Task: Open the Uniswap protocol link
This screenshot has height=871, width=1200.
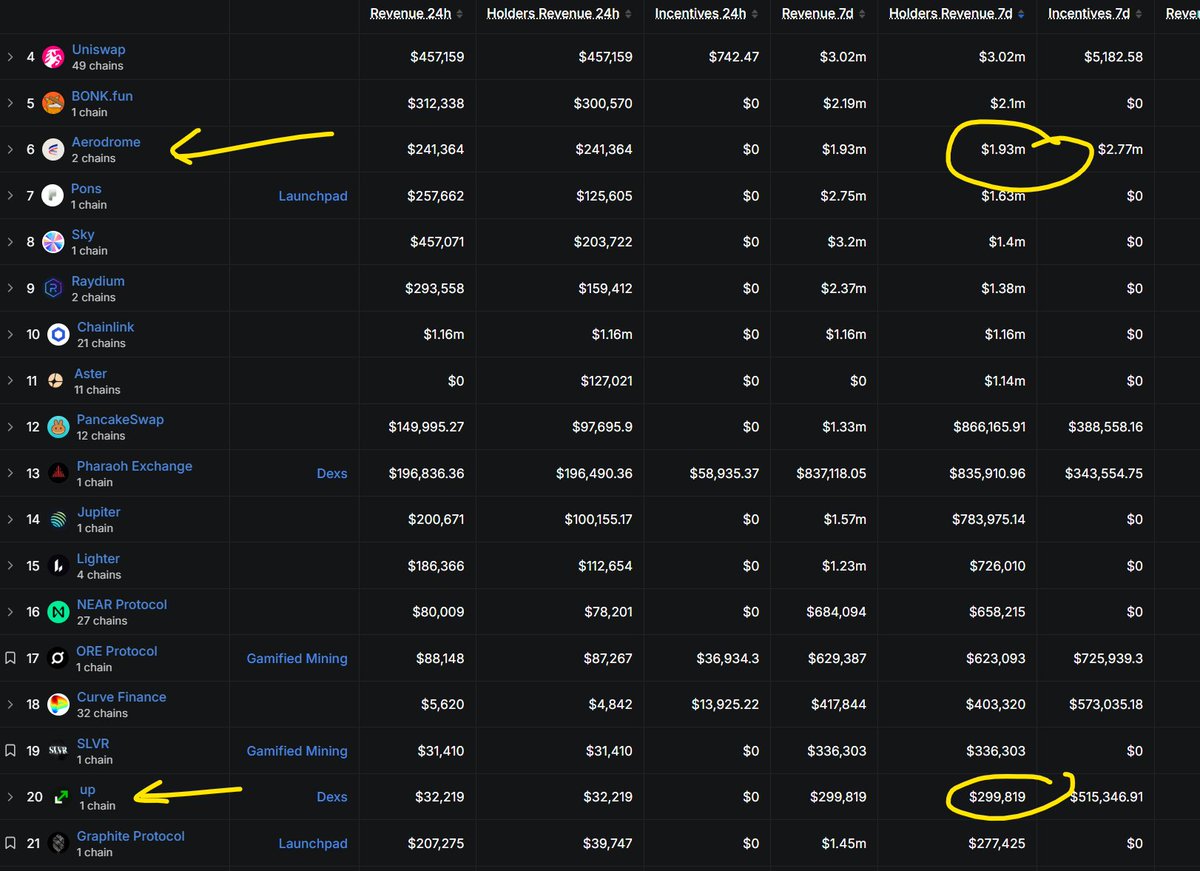Action: 99,50
